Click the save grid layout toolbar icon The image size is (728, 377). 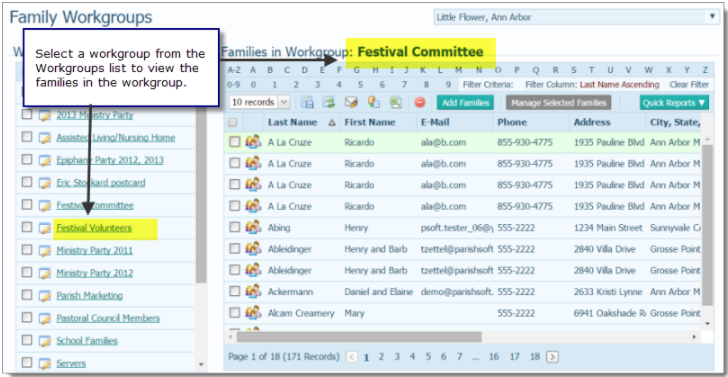point(307,103)
